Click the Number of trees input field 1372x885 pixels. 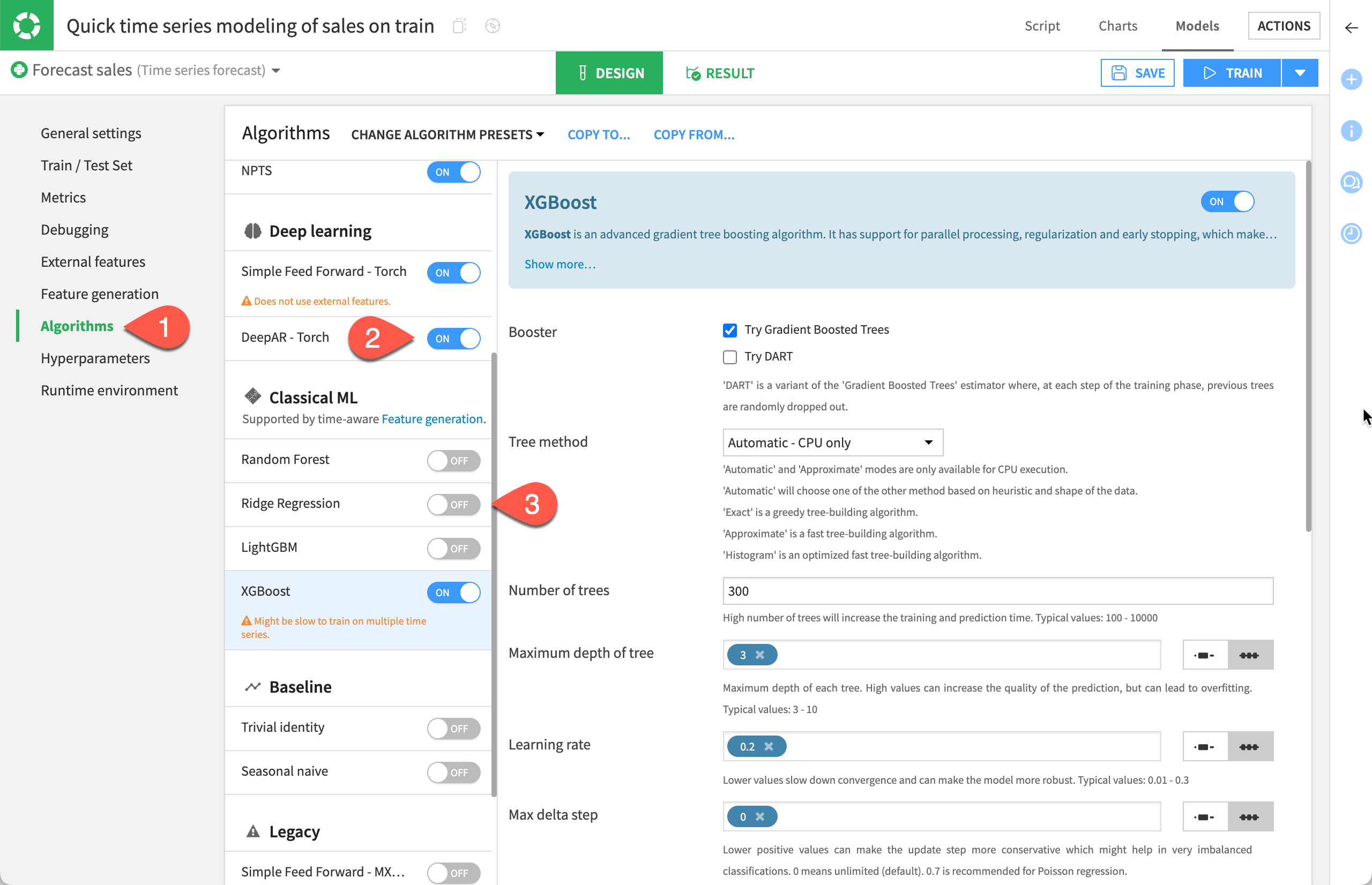(997, 591)
